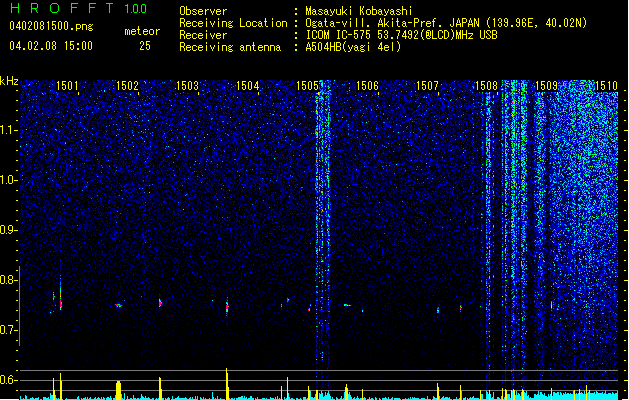Click the 1508 time marker
This screenshot has height=400, width=629.
click(x=487, y=86)
